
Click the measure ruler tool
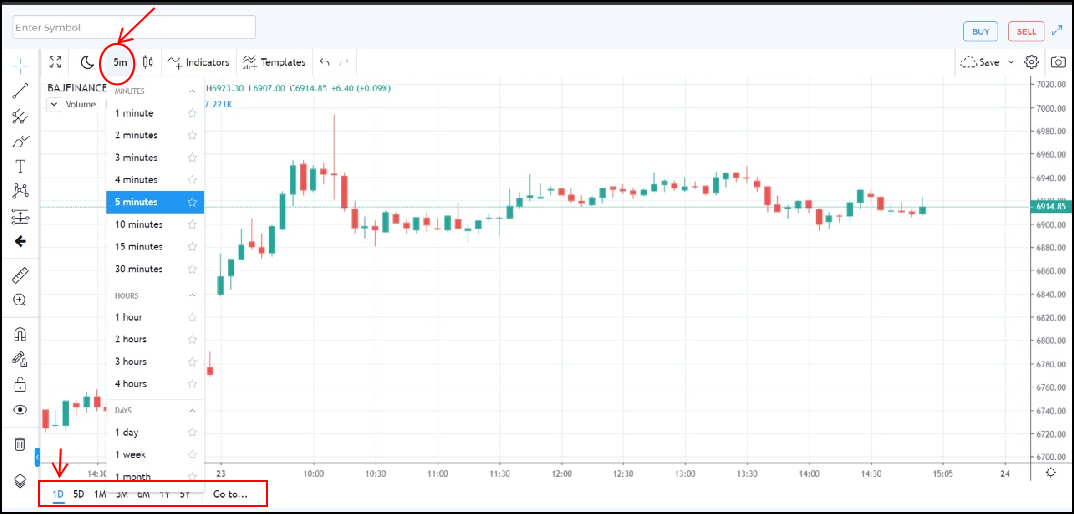[20, 275]
